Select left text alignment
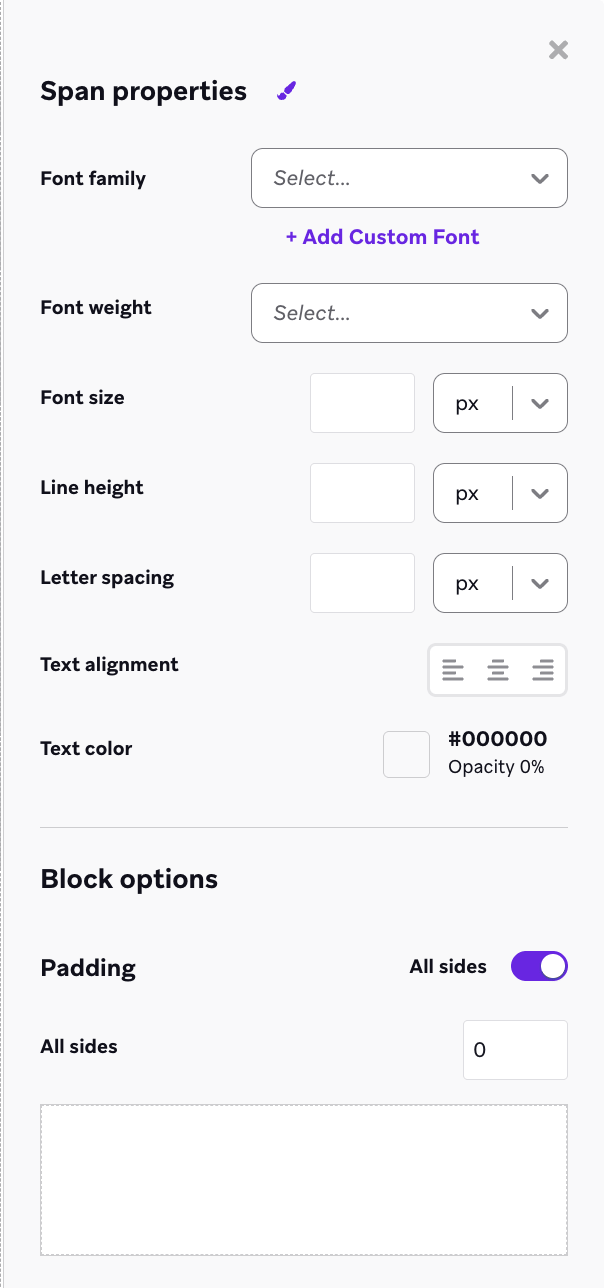The height and width of the screenshot is (1288, 604). (x=453, y=670)
